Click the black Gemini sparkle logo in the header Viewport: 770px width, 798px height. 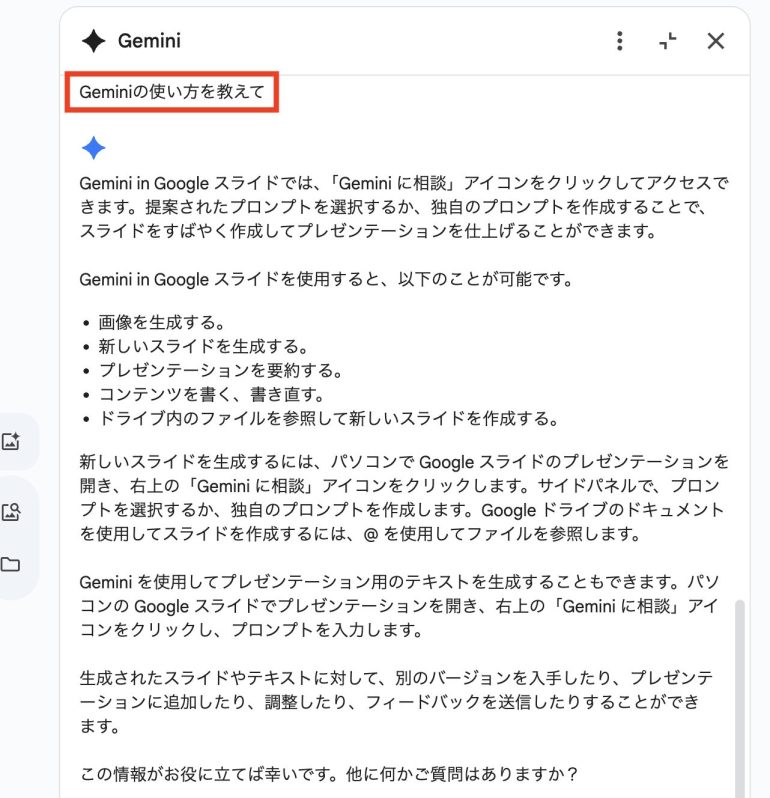tap(94, 41)
